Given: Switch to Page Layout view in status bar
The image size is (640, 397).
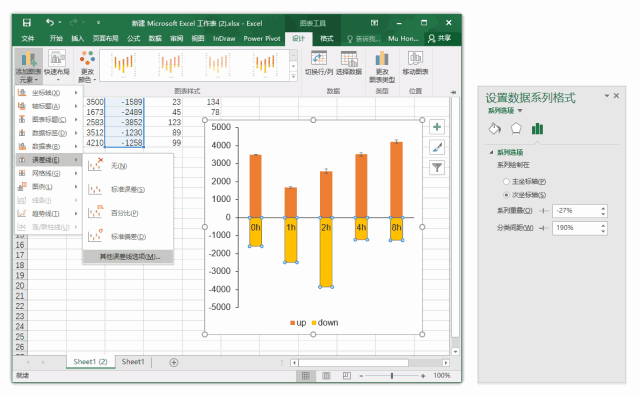Looking at the screenshot, I should [x=326, y=375].
